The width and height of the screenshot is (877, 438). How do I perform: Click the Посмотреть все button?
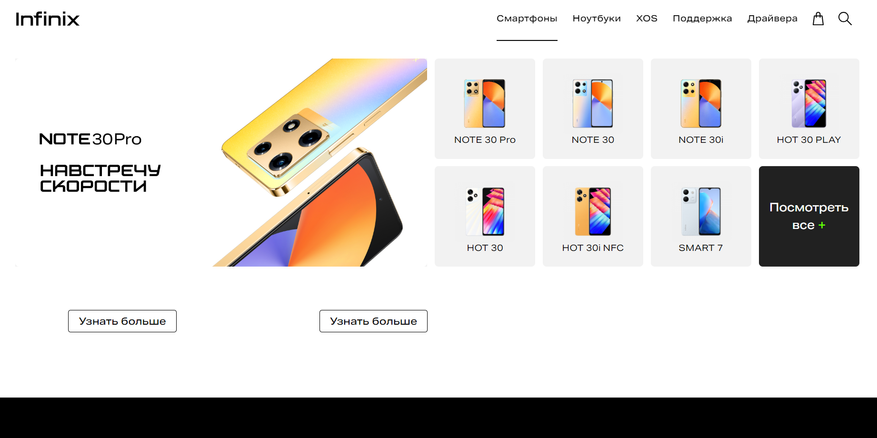809,216
